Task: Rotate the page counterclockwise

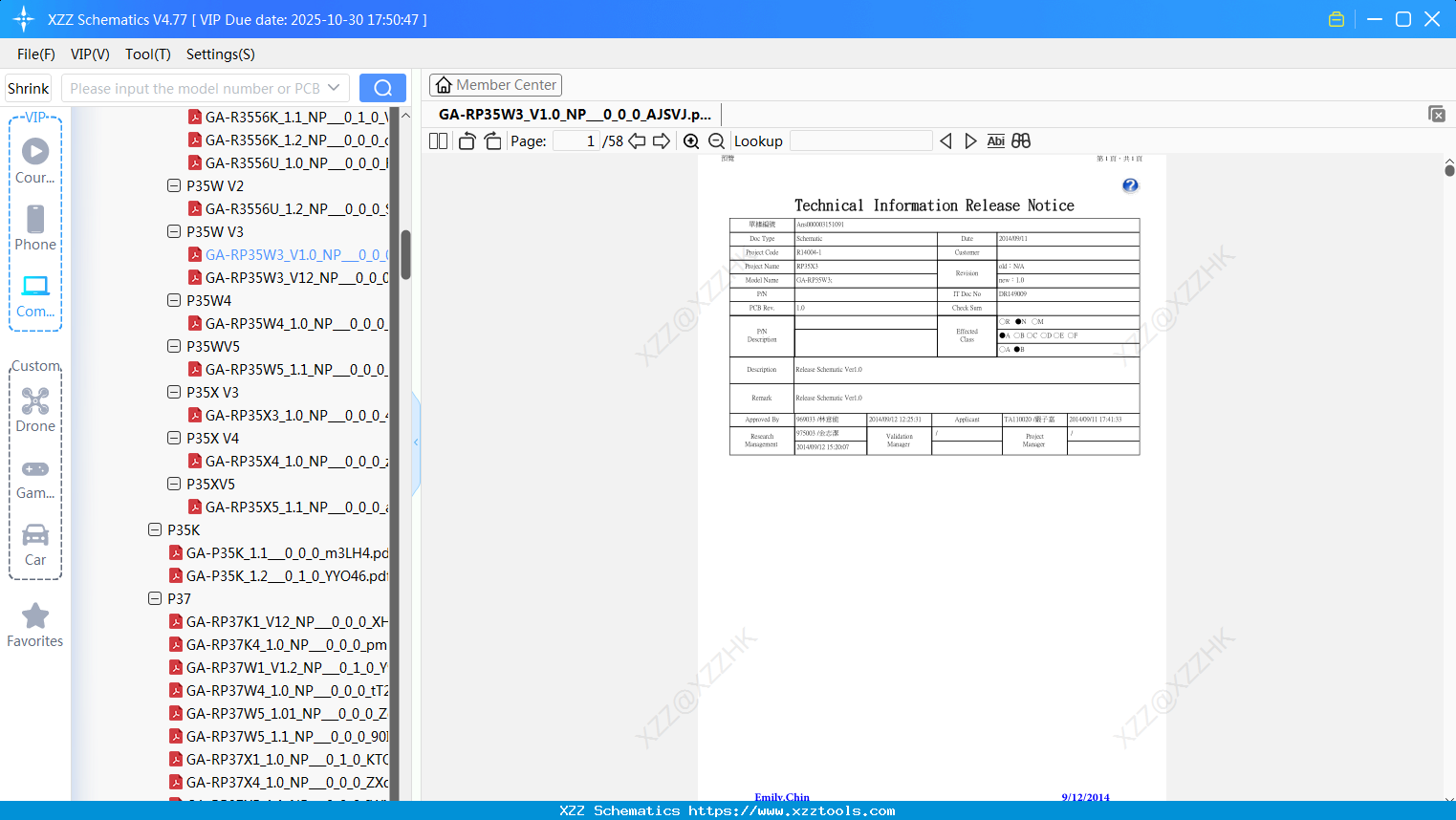Action: click(467, 140)
